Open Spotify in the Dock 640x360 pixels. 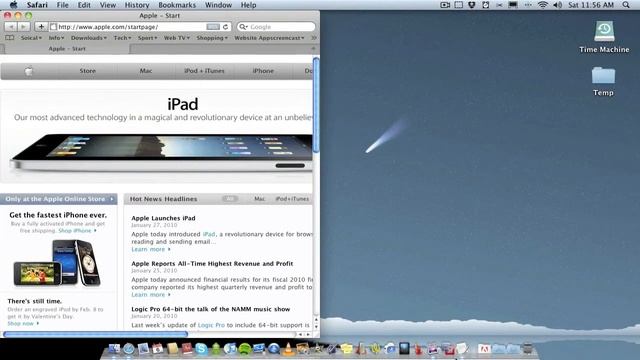(244, 349)
